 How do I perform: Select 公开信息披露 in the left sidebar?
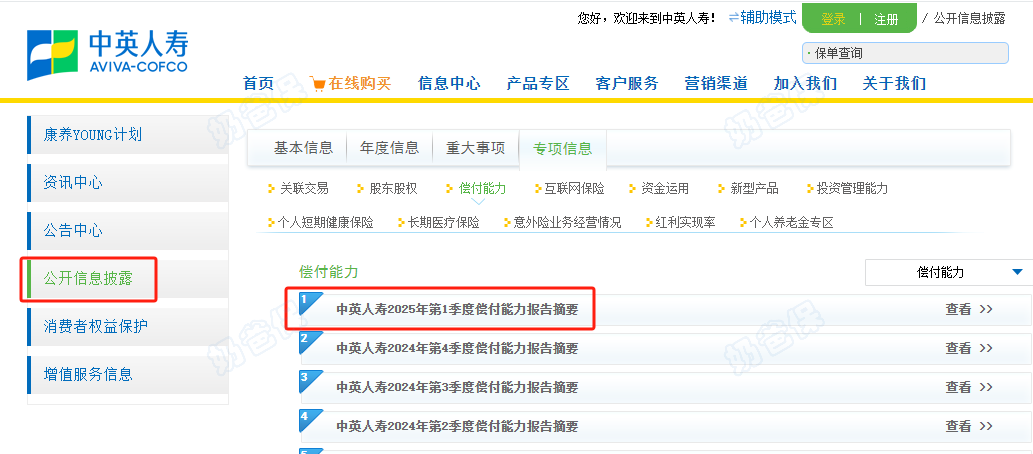(88, 278)
